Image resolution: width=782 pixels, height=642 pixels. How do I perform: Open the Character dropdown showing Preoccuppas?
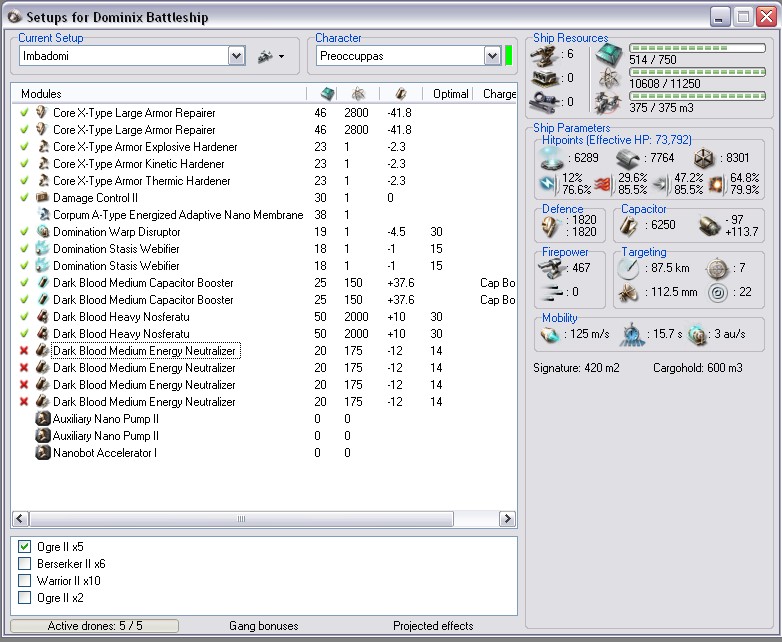coord(492,56)
